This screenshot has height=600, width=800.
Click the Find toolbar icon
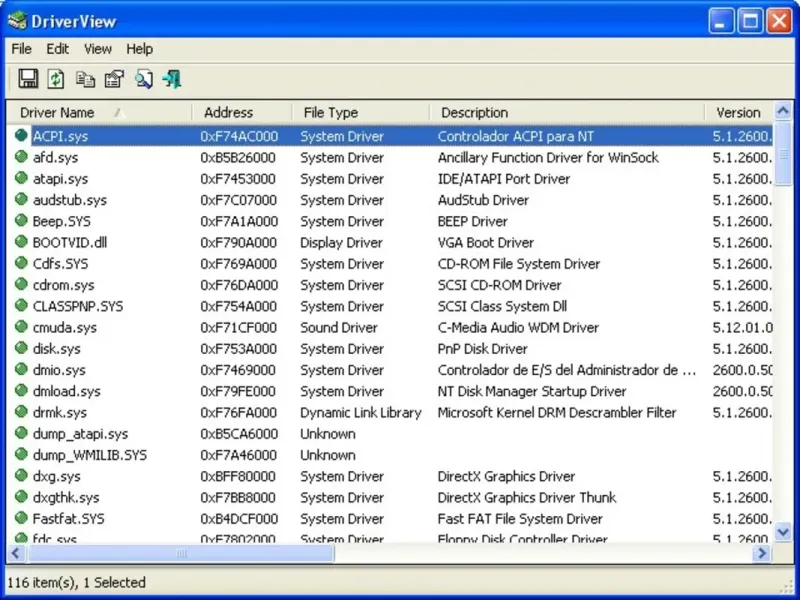pos(143,79)
